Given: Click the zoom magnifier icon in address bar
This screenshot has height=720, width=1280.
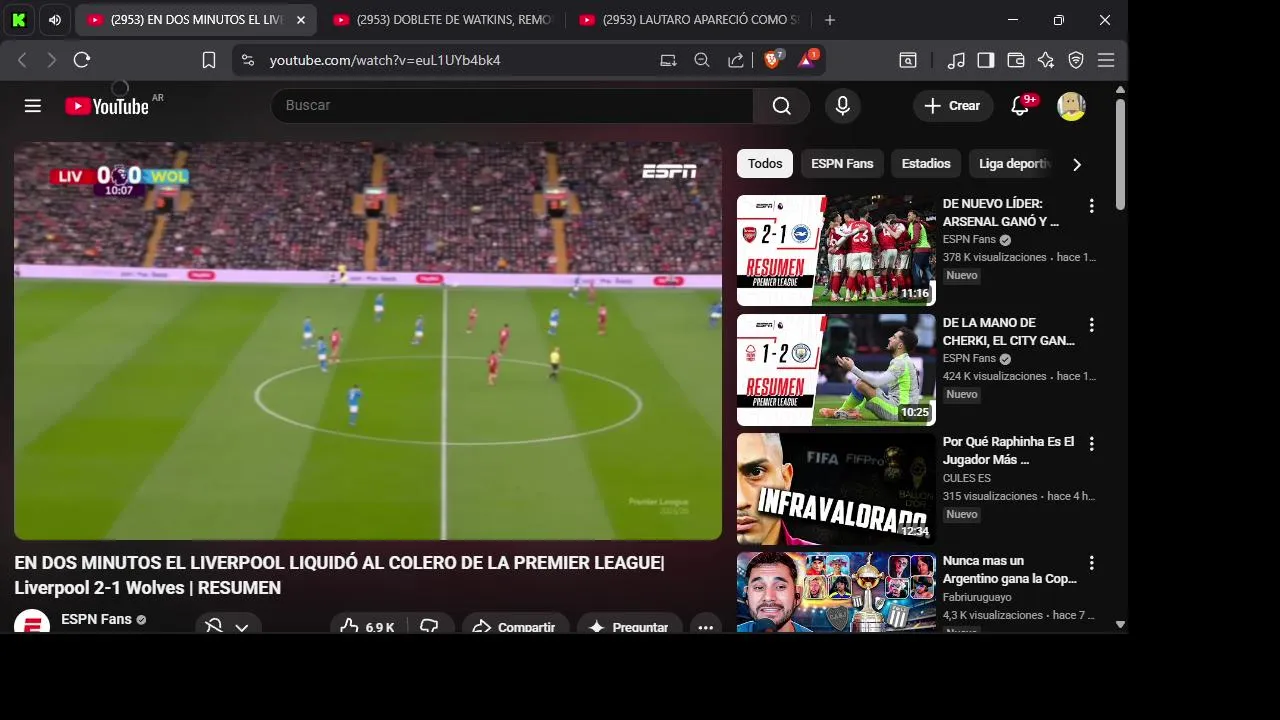Looking at the screenshot, I should 702,60.
